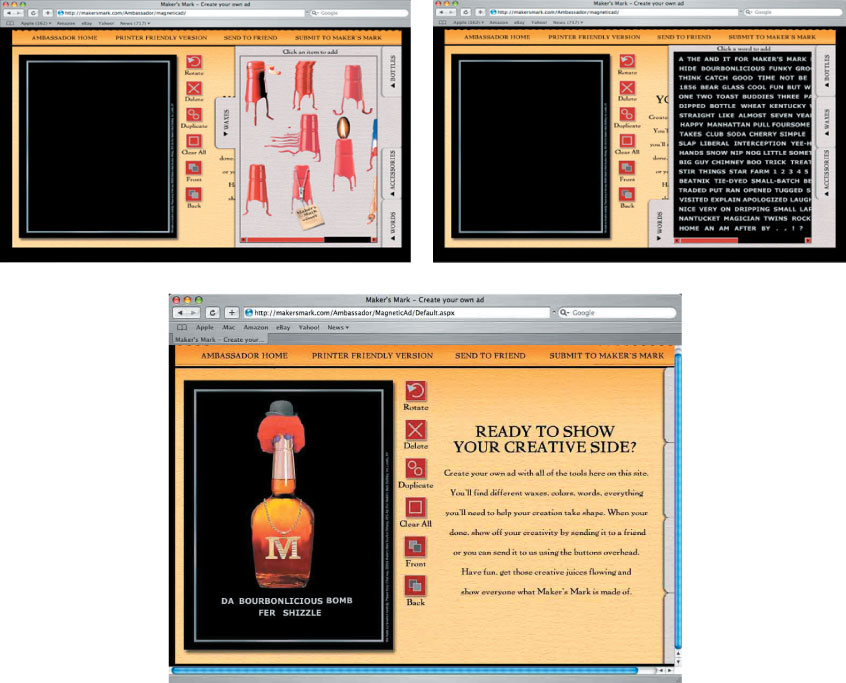Screen dimensions: 846x683
Task: Click the red horizontal scroll slider under word list
Action: (x=709, y=241)
